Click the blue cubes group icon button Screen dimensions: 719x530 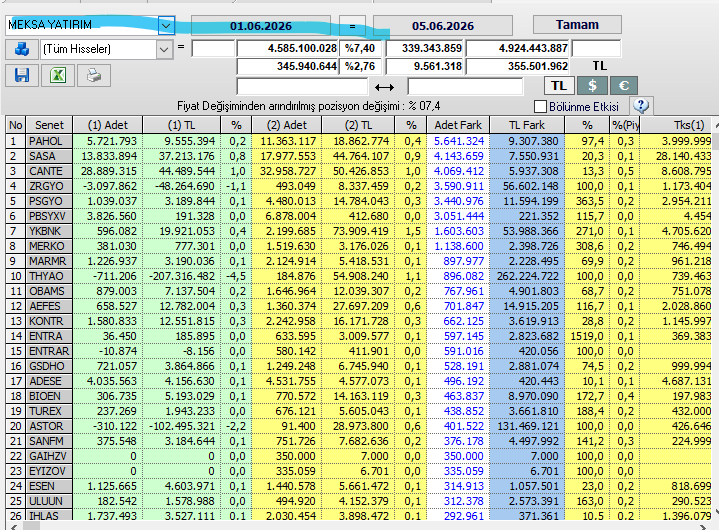point(22,49)
